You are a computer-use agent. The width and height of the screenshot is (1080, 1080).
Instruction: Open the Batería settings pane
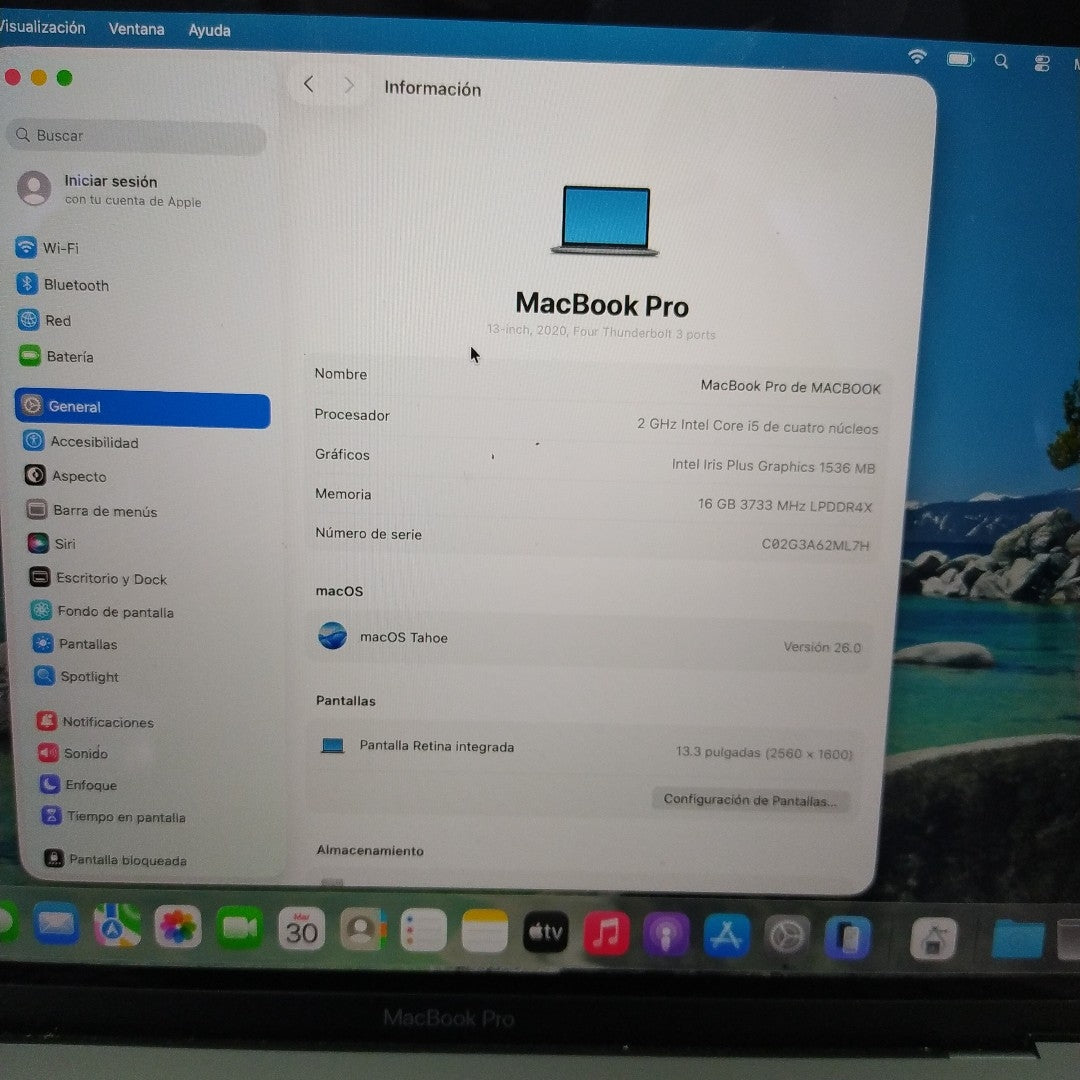coord(69,357)
